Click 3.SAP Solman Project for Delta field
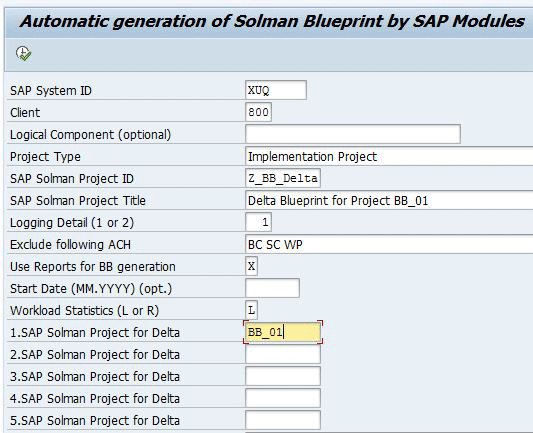Viewport: 533px width, 433px height. [x=282, y=376]
